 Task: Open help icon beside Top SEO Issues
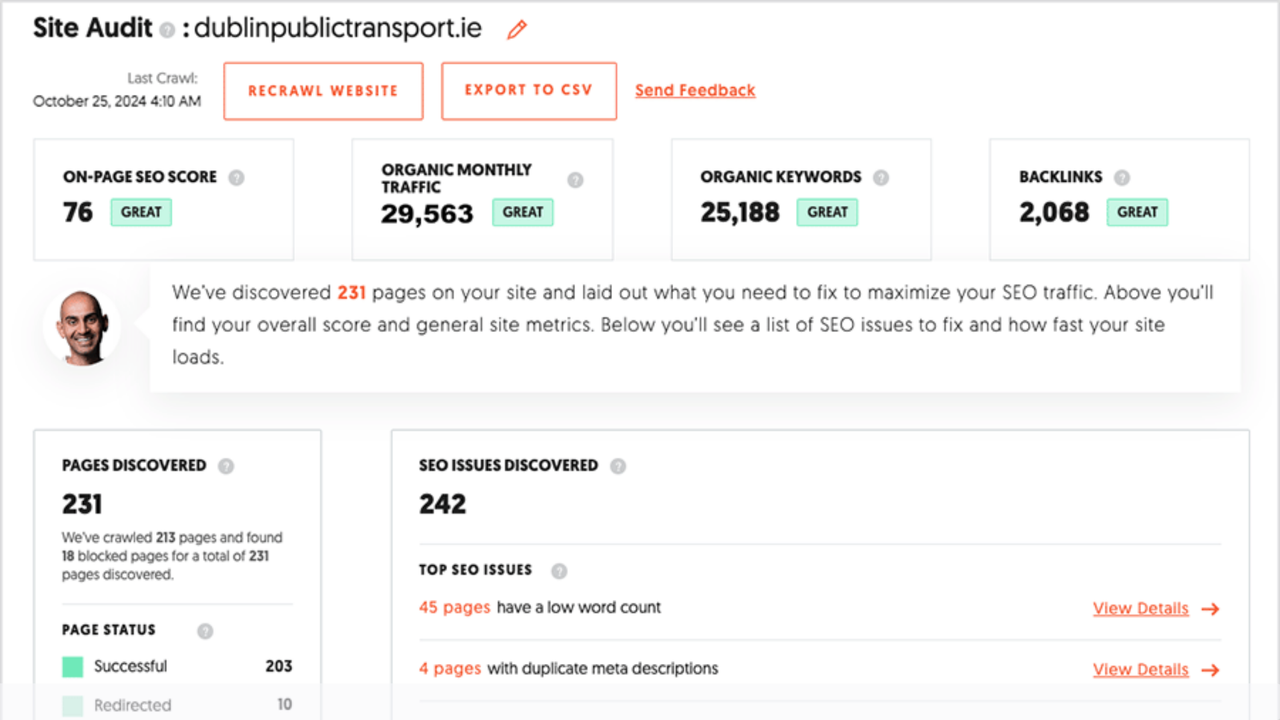(x=559, y=571)
